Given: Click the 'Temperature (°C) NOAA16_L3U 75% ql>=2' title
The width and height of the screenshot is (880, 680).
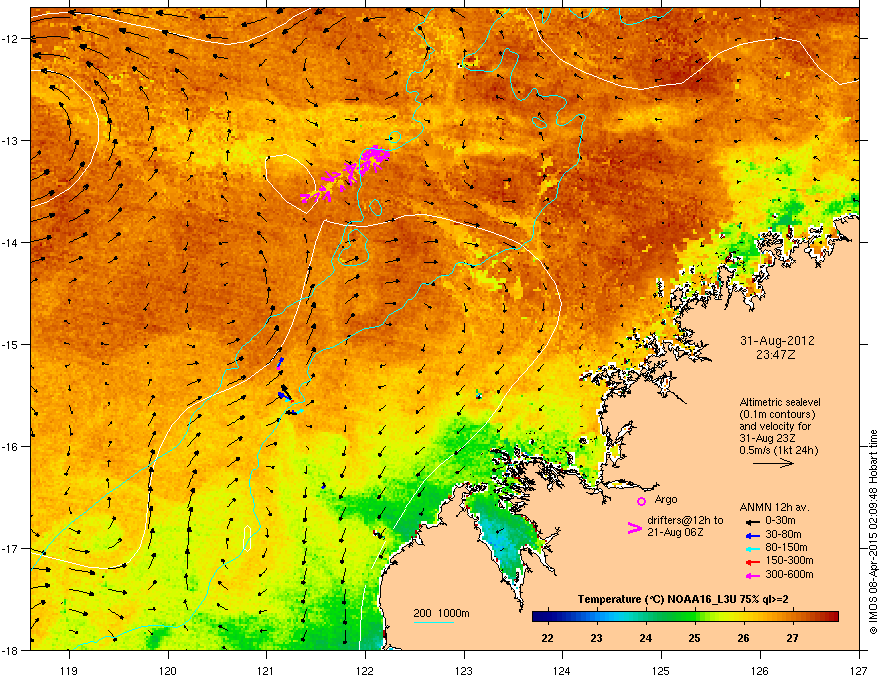Looking at the screenshot, I should tap(683, 599).
